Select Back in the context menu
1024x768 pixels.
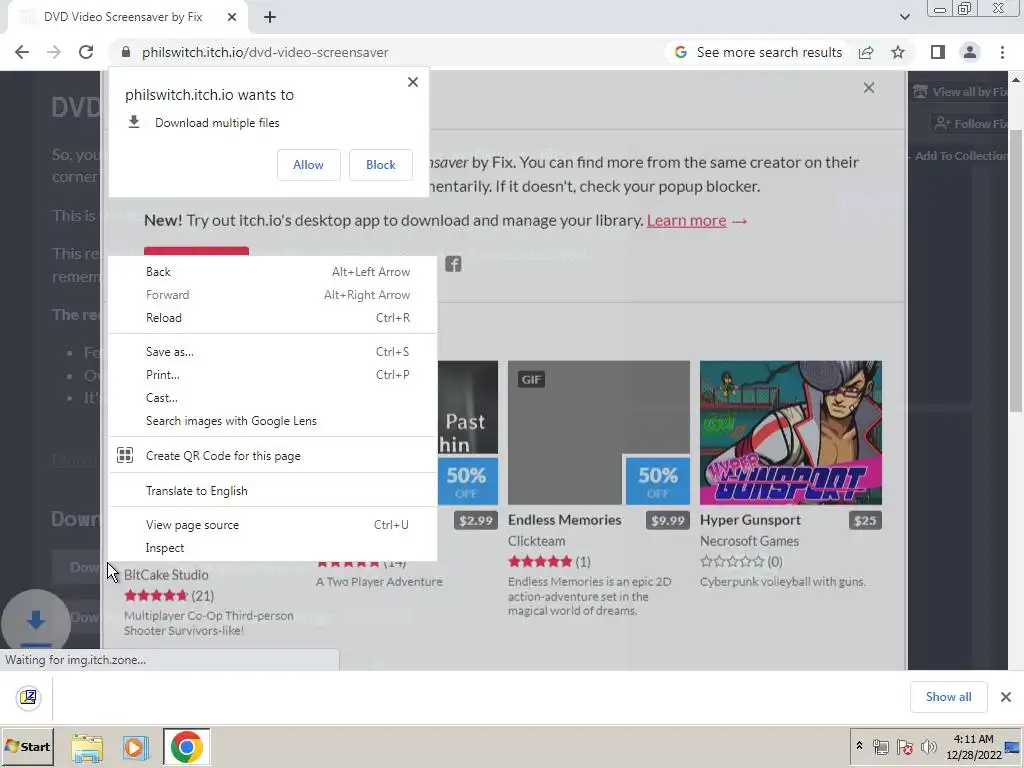(272, 272)
